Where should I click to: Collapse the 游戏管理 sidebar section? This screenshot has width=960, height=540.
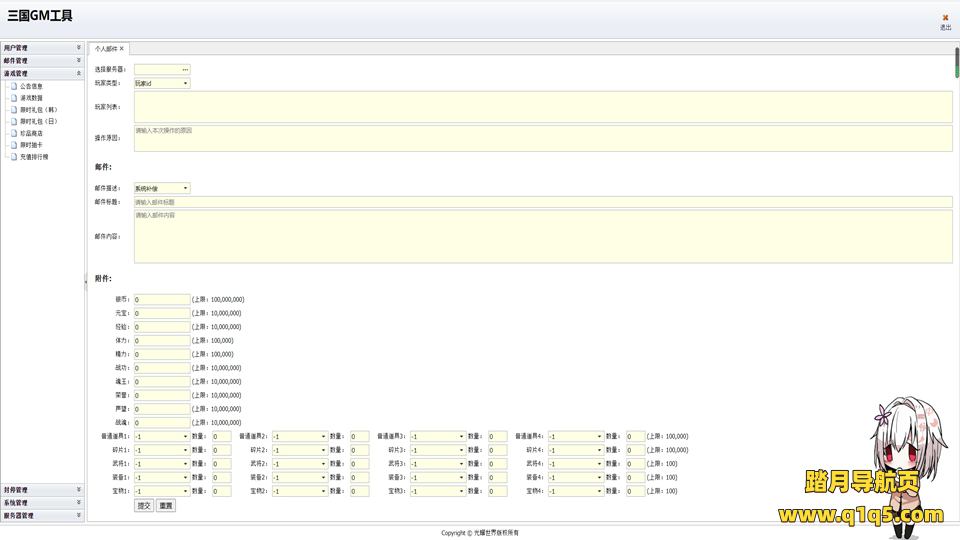coord(79,73)
